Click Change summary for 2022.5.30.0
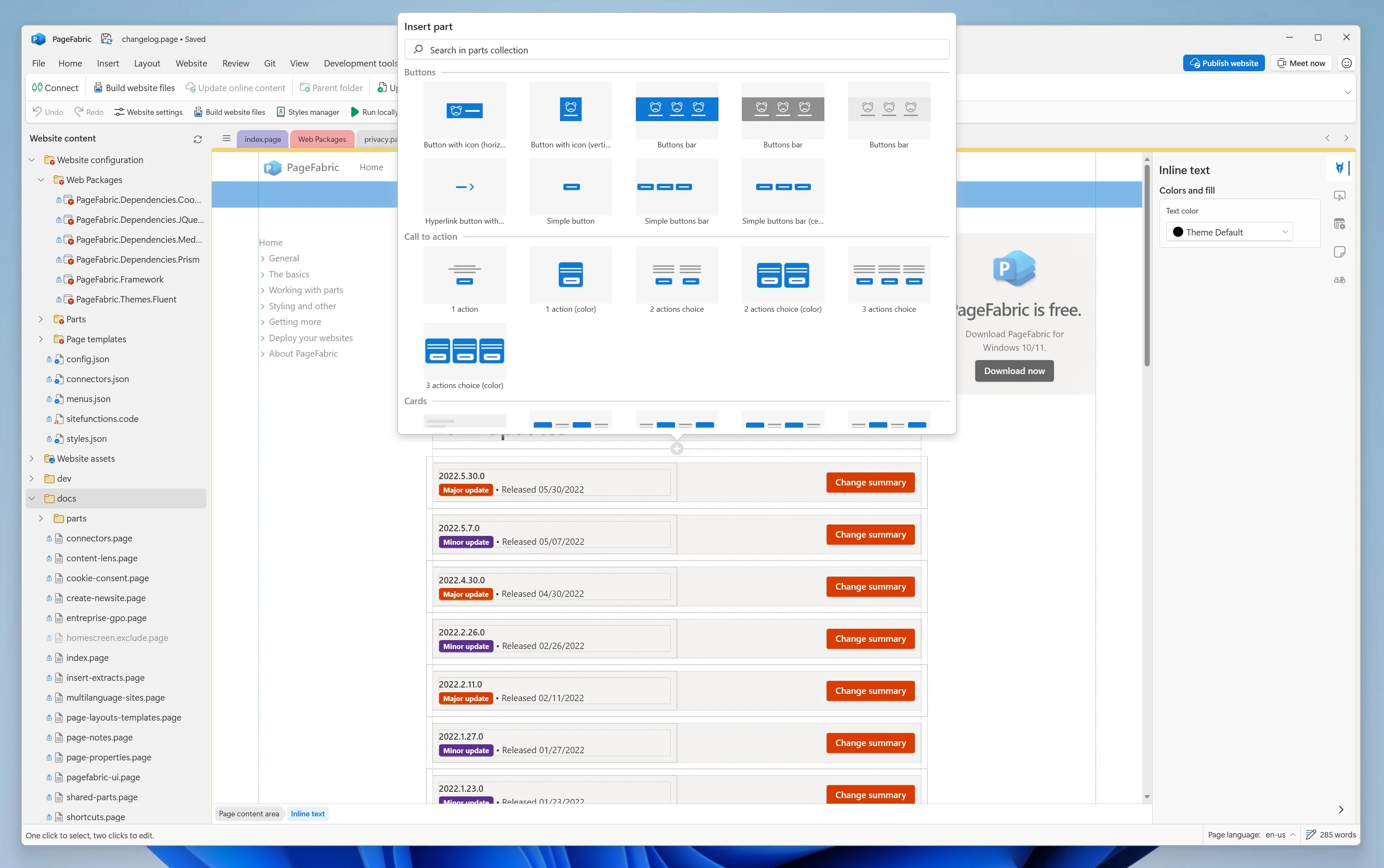This screenshot has width=1384, height=868. (x=870, y=482)
